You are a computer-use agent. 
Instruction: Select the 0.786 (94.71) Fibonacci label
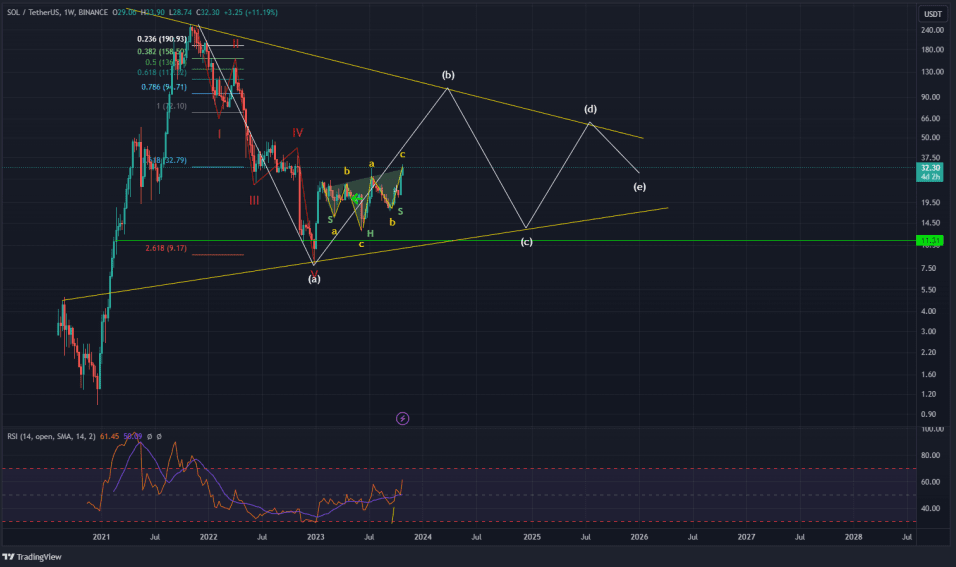pos(164,87)
